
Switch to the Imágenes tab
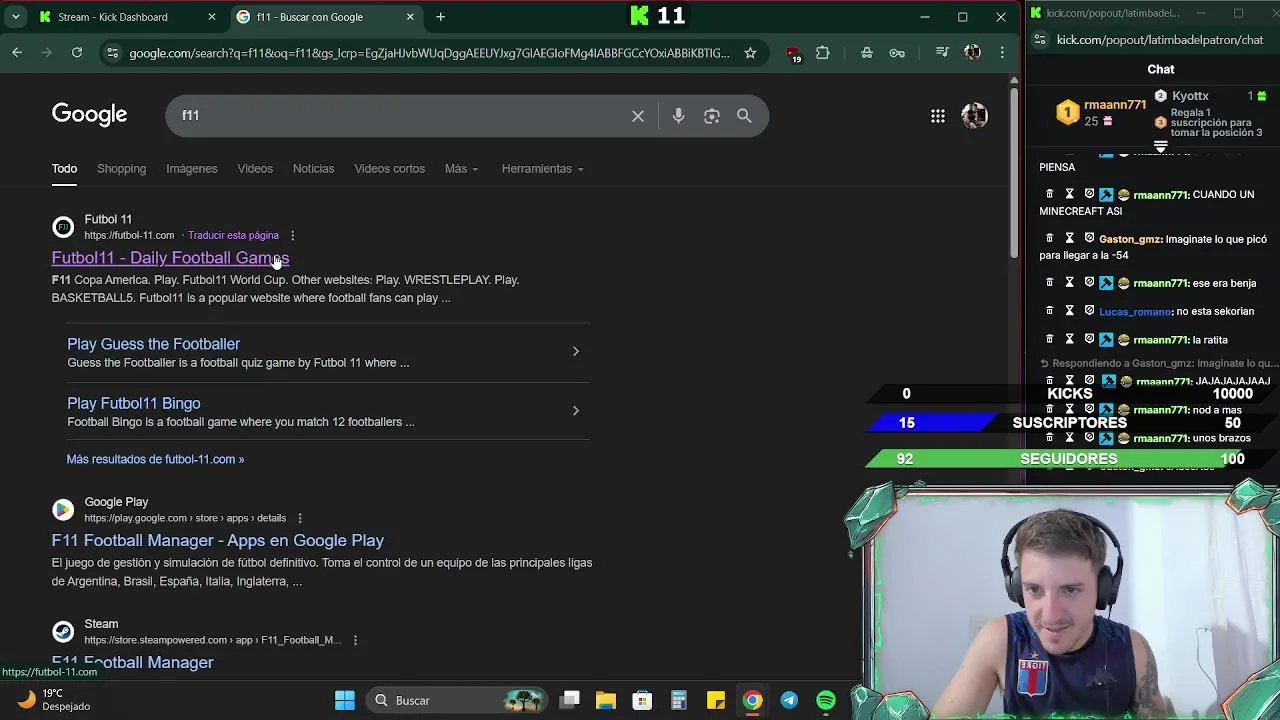192,168
